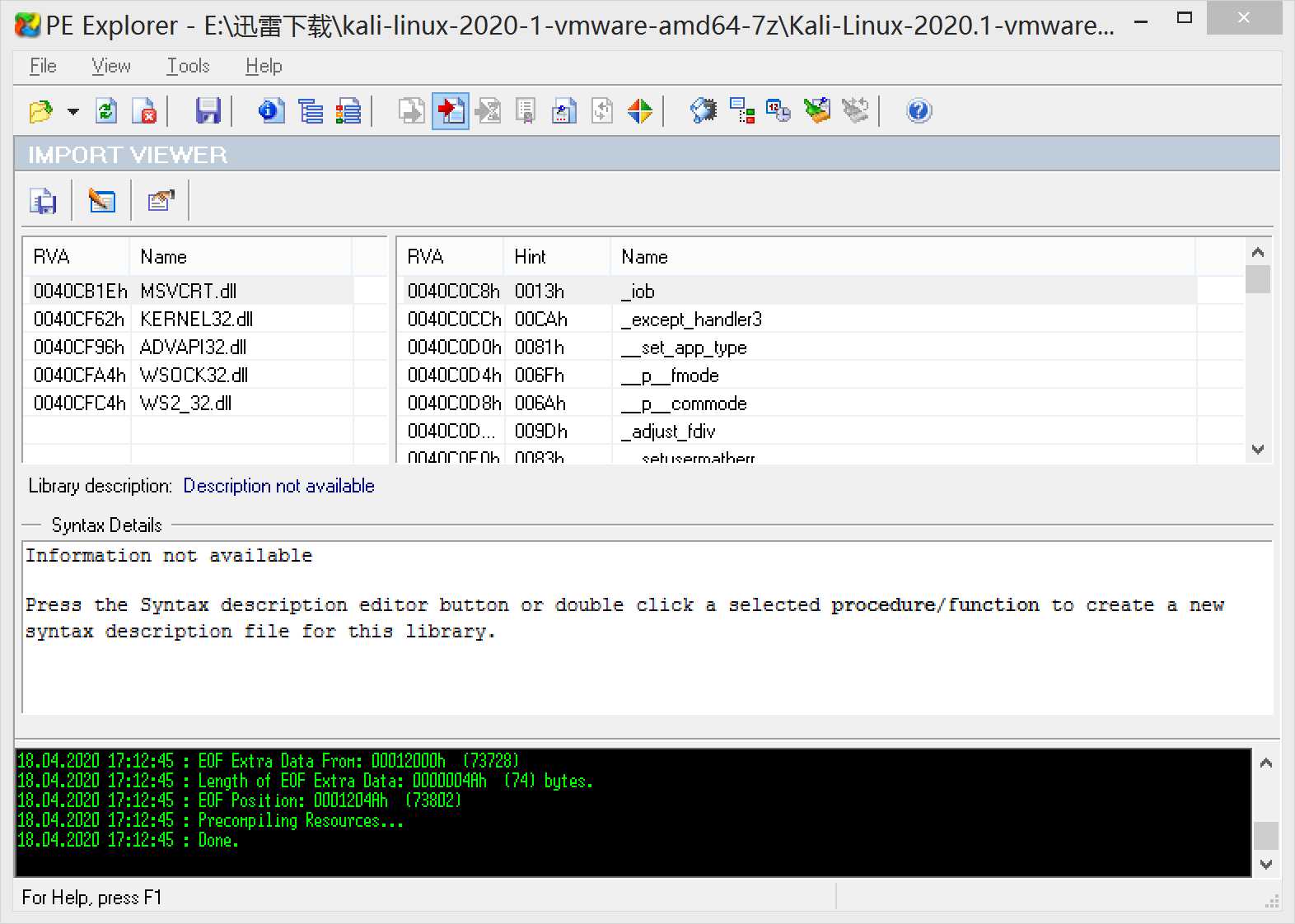Open a file with the folder icon
1295x924 pixels.
(x=41, y=111)
